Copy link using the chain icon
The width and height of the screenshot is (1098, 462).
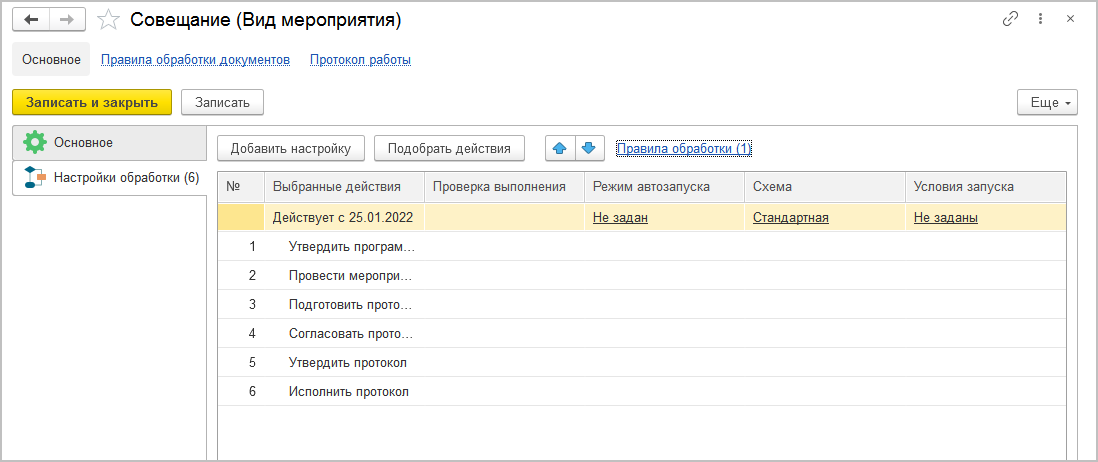pos(1010,20)
